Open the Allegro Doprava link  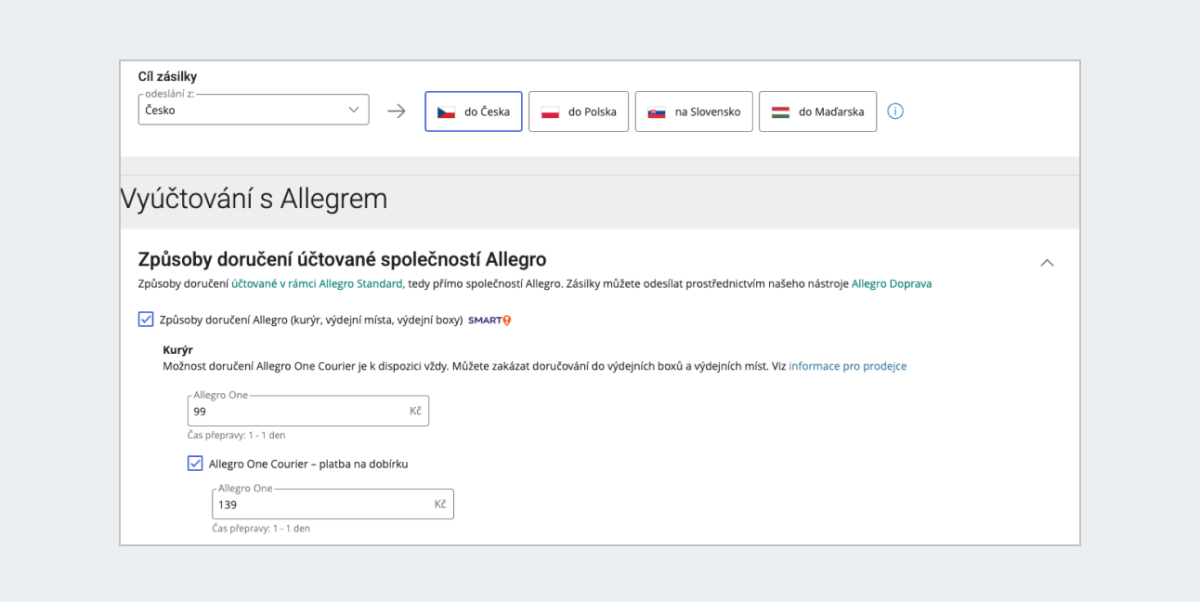click(x=891, y=284)
